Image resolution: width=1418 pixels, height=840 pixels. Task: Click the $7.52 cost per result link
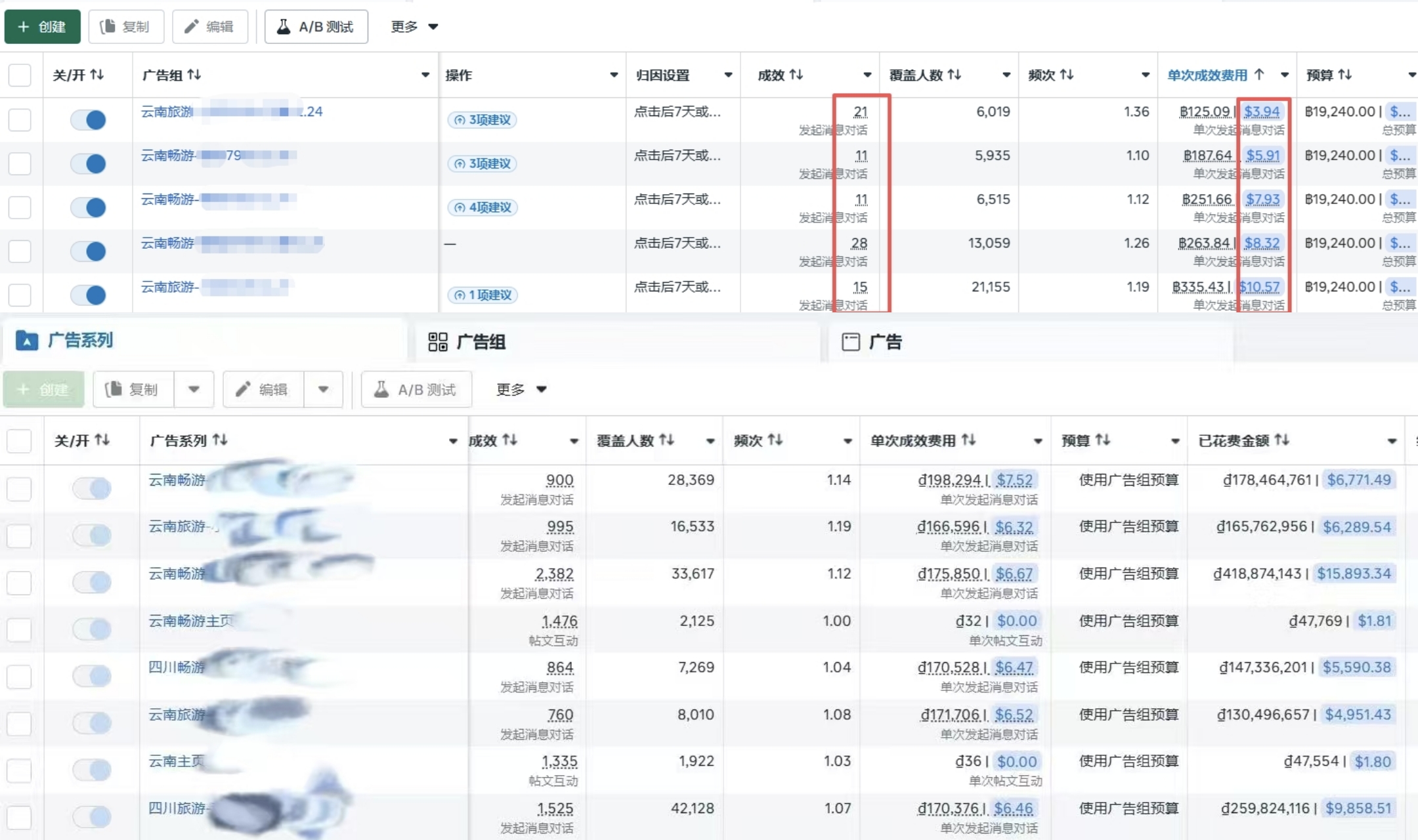tap(1014, 480)
